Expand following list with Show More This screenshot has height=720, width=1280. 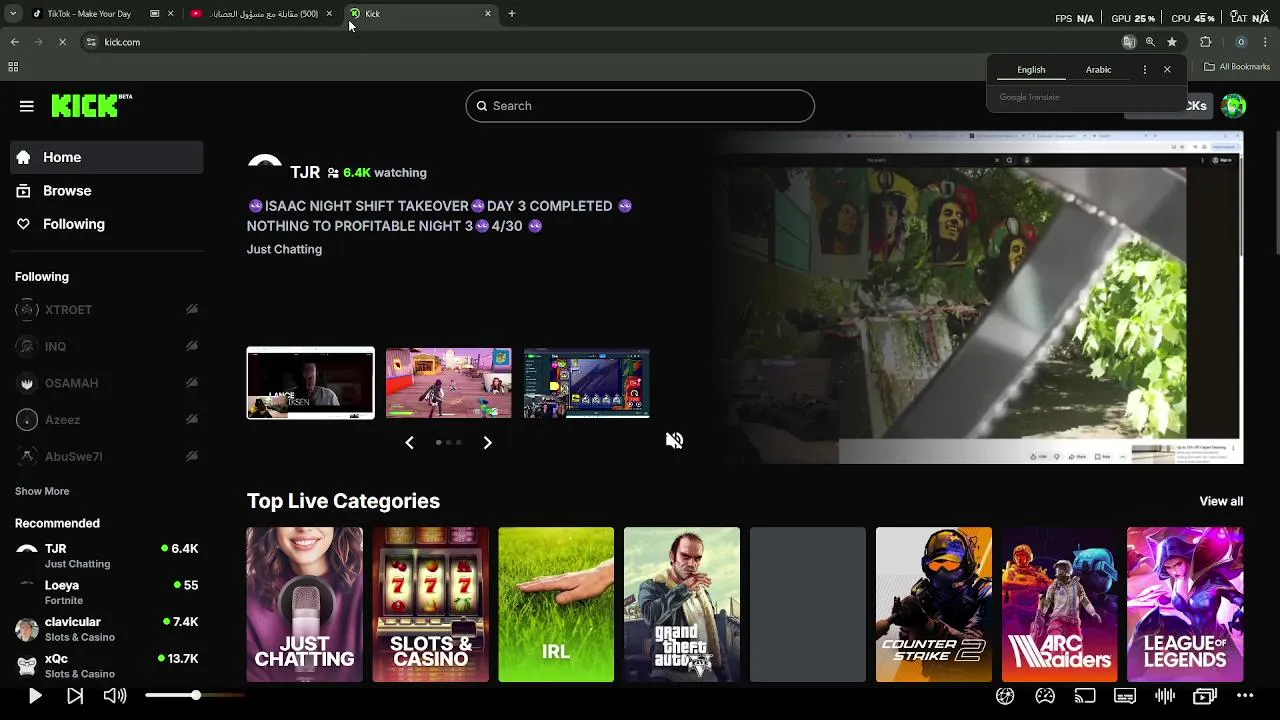42,491
